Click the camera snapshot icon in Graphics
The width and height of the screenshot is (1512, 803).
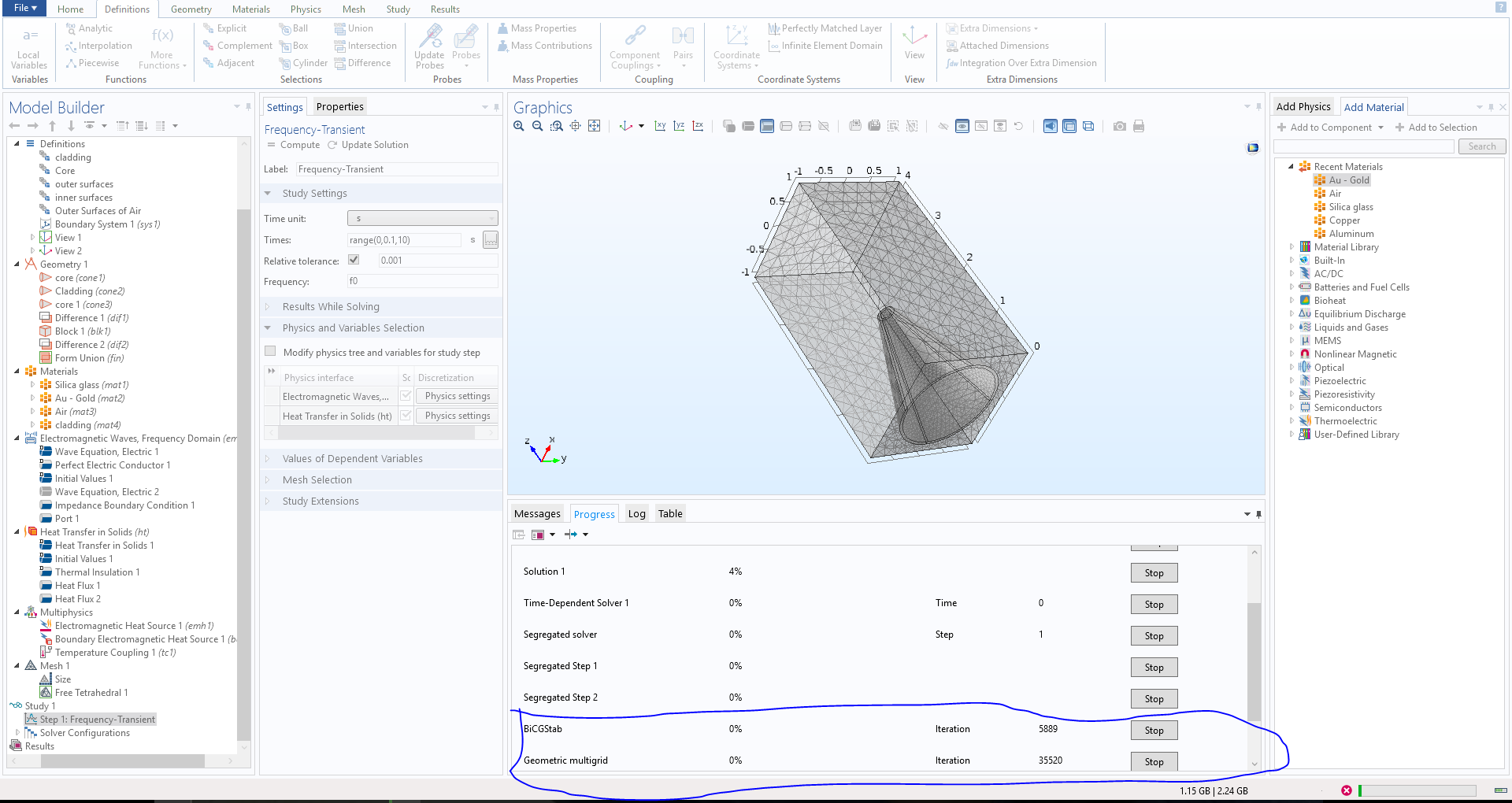[x=1119, y=126]
